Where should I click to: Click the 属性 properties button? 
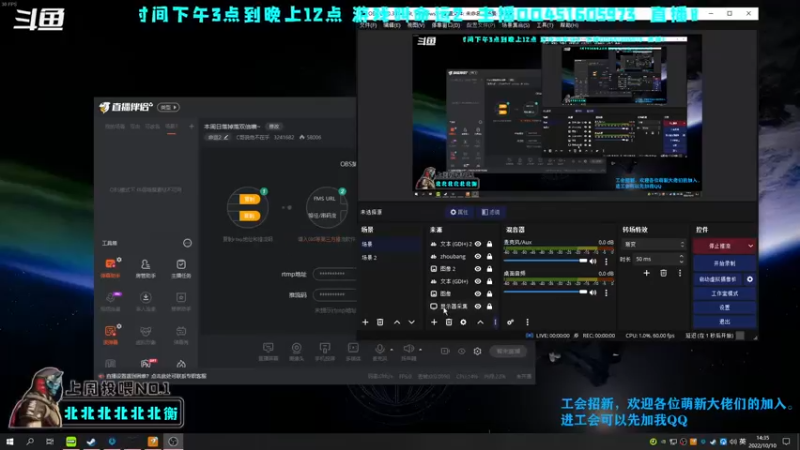pos(459,212)
